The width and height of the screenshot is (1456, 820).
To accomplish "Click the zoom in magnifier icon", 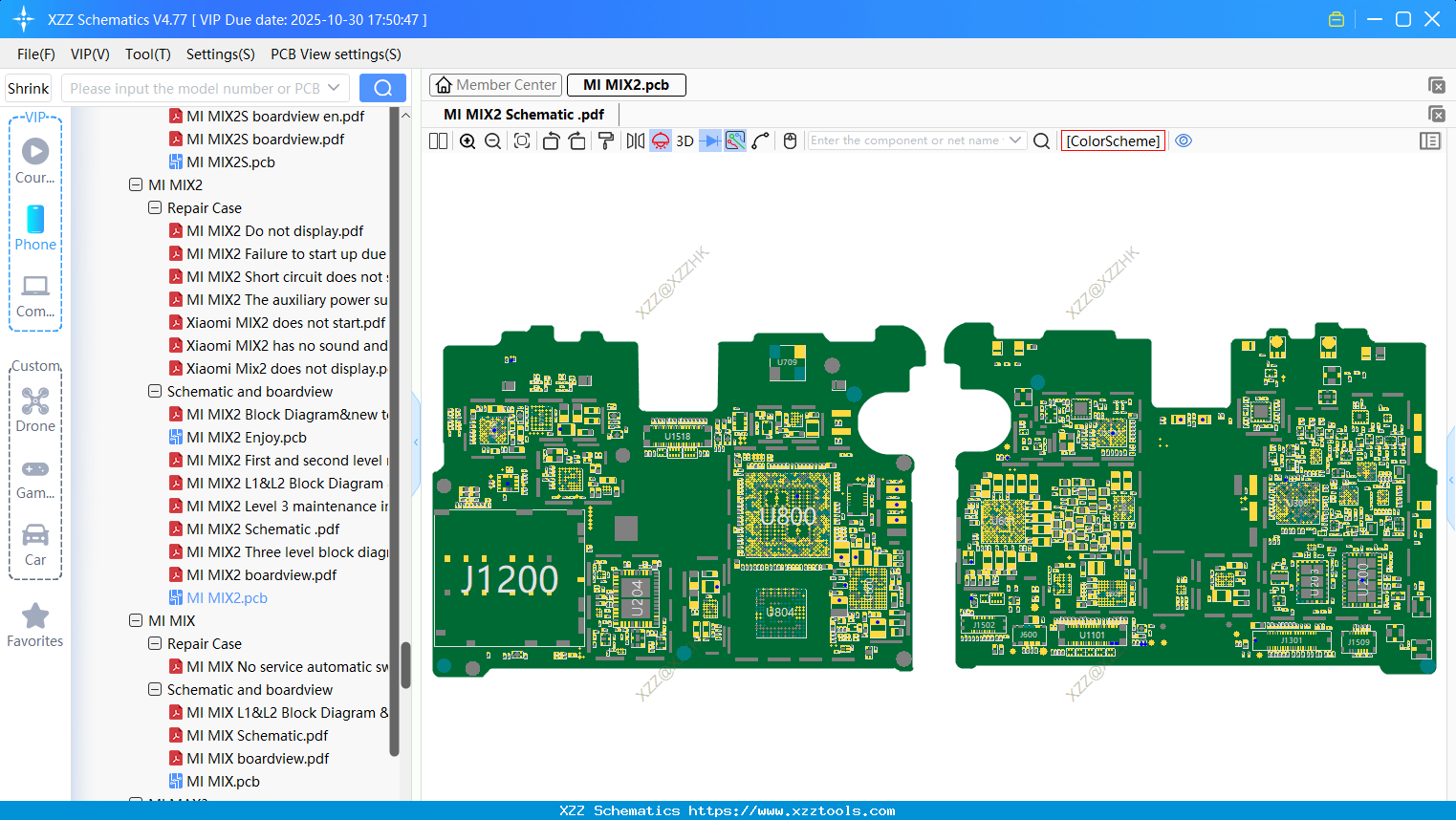I will pos(467,141).
